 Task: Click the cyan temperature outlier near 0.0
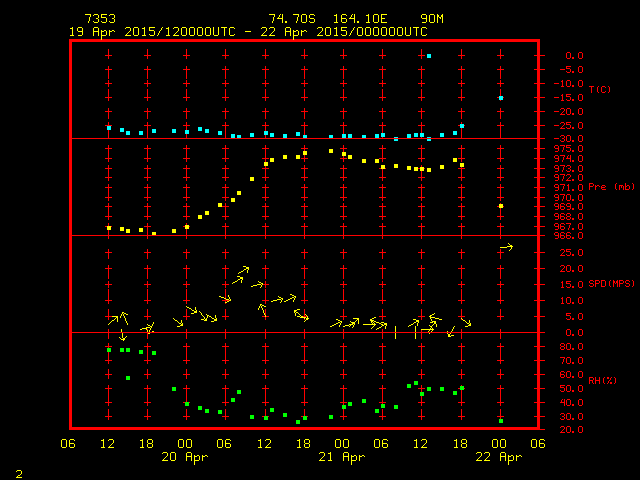[429, 56]
